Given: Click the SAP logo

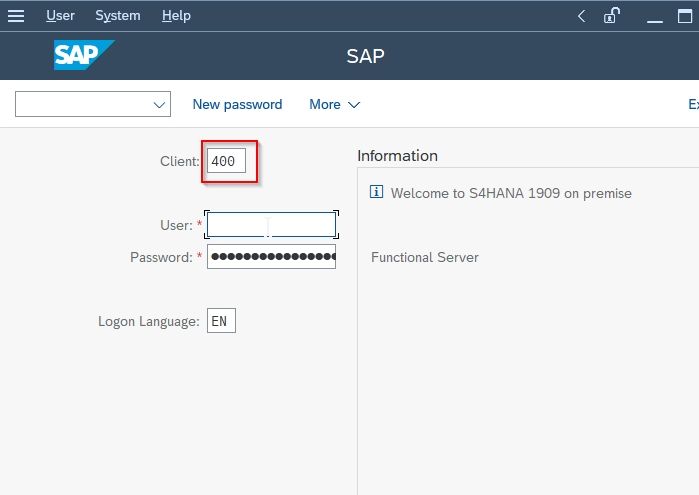Looking at the screenshot, I should pyautogui.click(x=83, y=55).
